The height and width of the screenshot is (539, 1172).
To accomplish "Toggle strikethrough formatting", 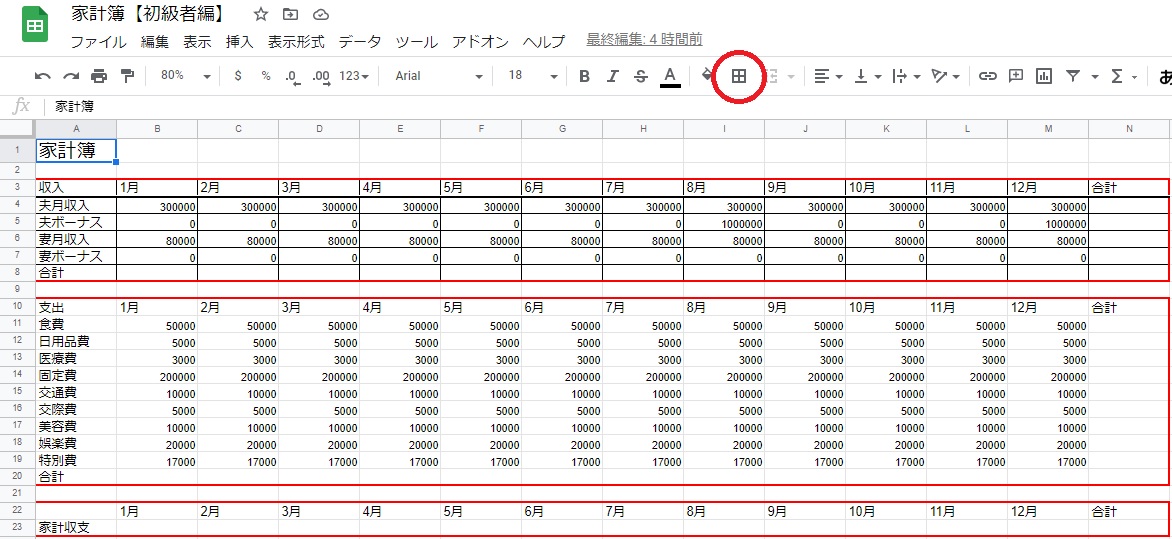I will pyautogui.click(x=641, y=76).
